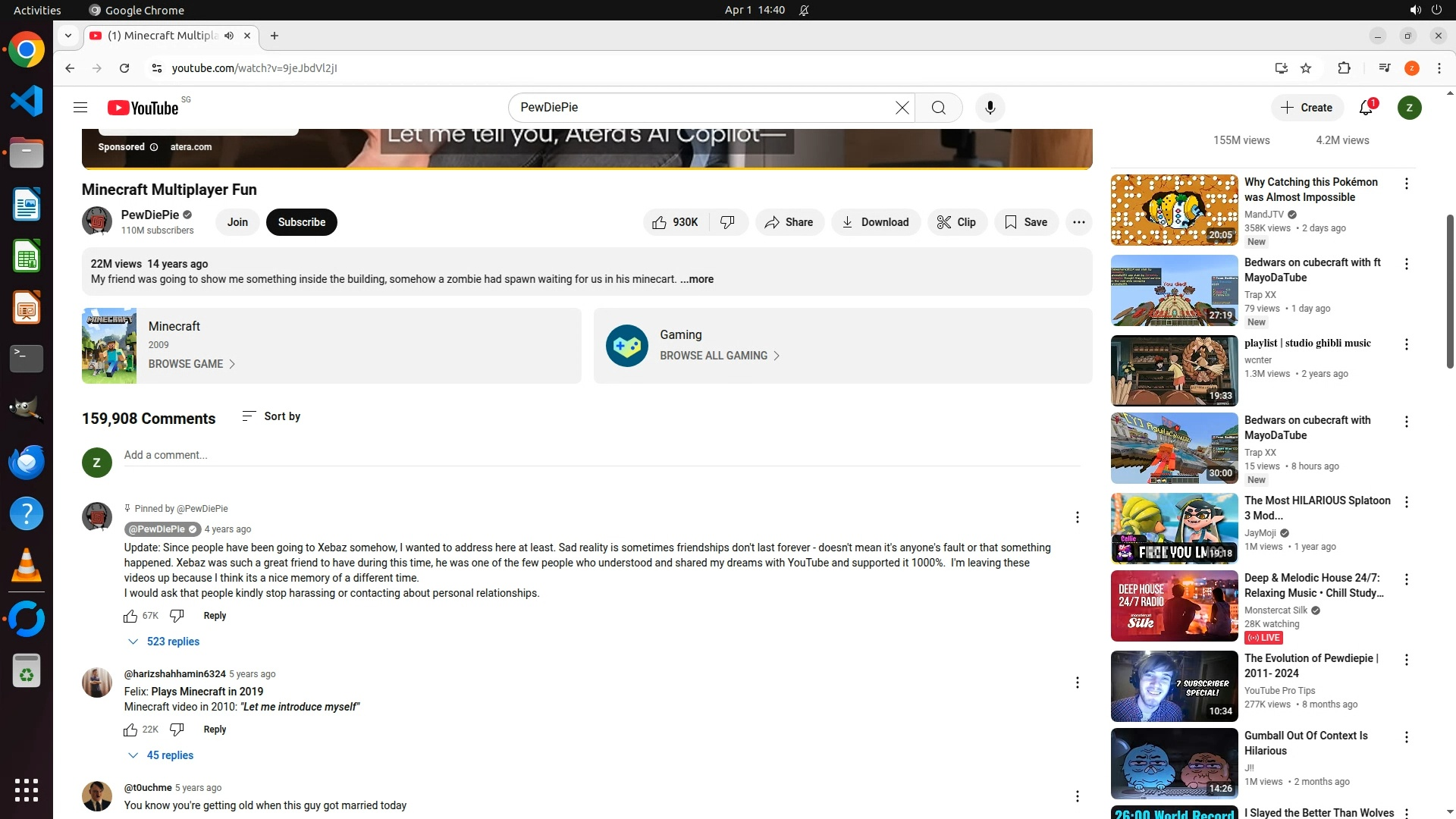Dislike the Minecraft Multiplayer Fun video
1456x819 pixels.
727,222
